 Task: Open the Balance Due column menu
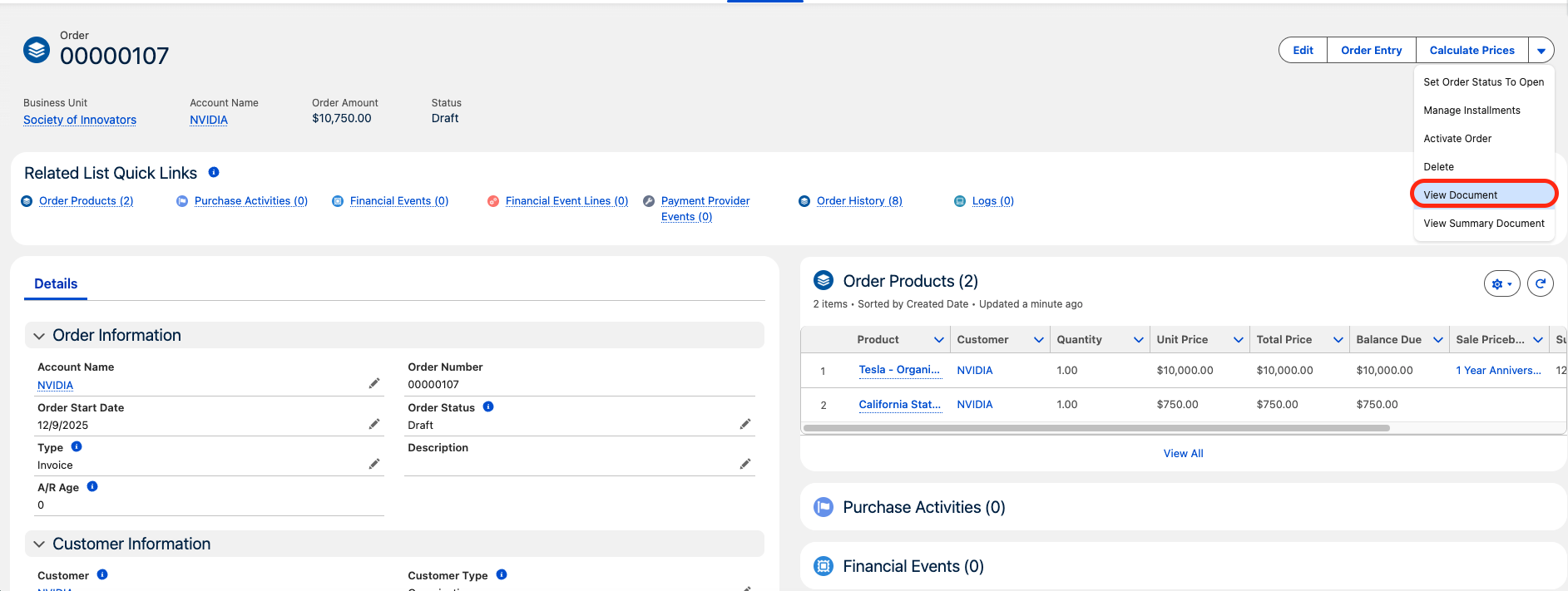(1438, 339)
